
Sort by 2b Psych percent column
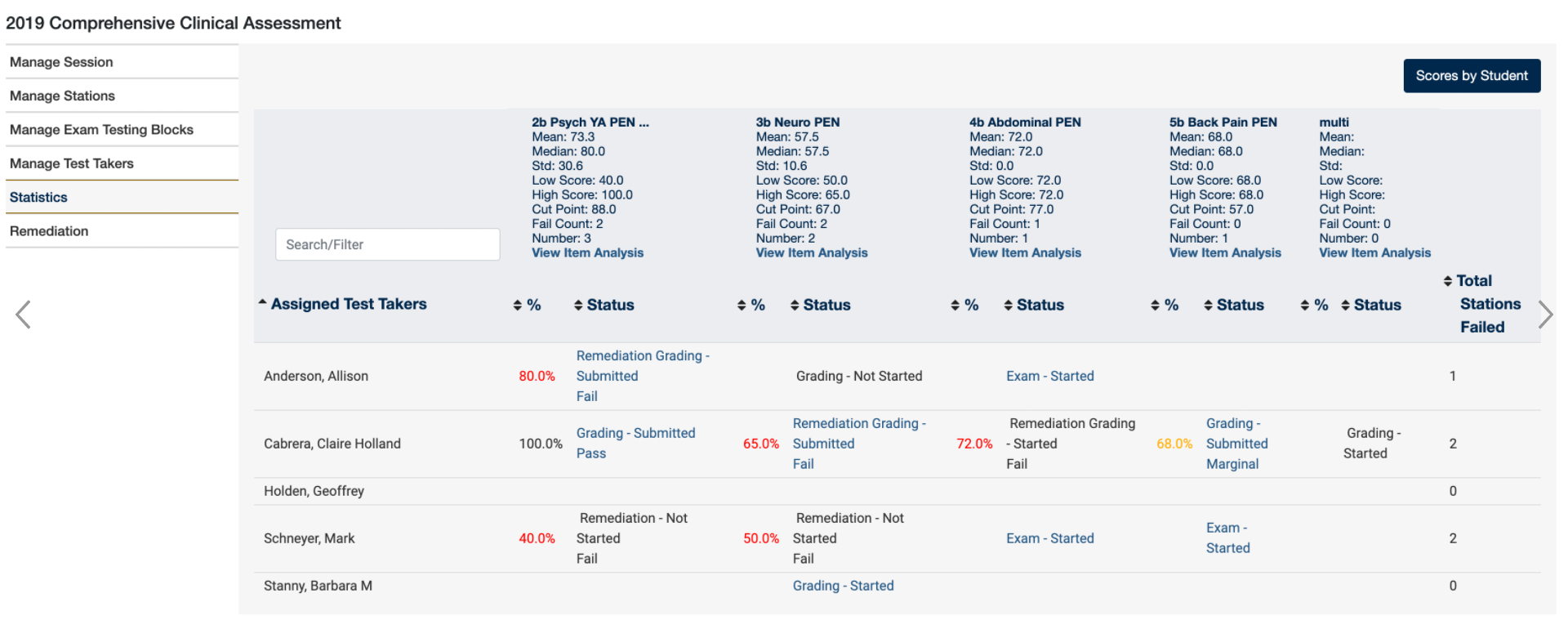pos(527,305)
